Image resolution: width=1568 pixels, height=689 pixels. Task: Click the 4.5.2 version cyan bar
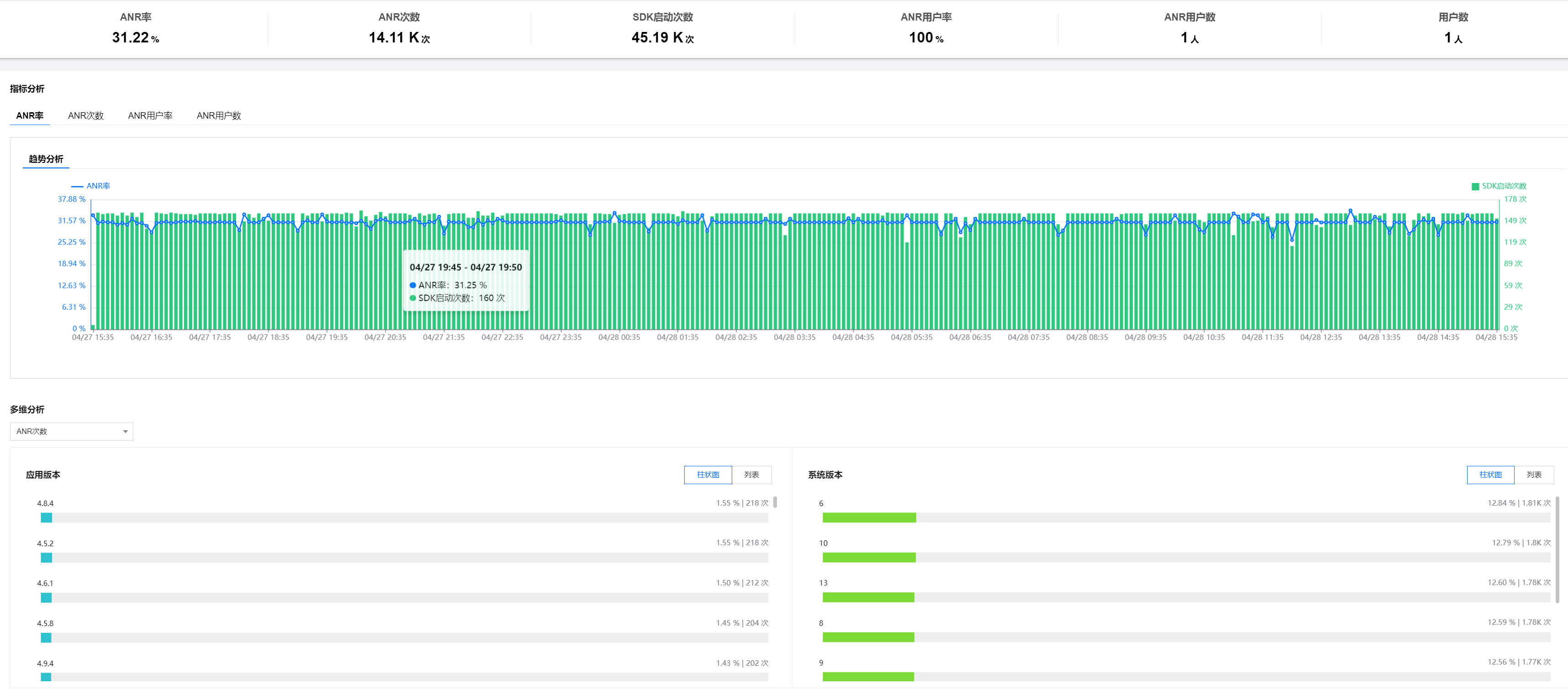tap(46, 558)
